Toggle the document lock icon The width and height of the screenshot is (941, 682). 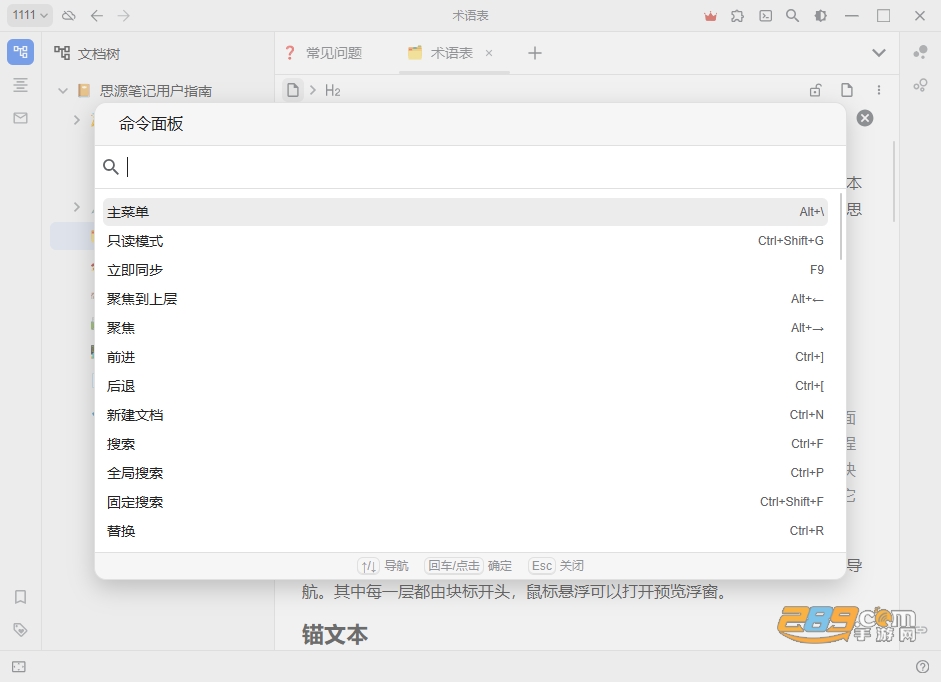[815, 90]
